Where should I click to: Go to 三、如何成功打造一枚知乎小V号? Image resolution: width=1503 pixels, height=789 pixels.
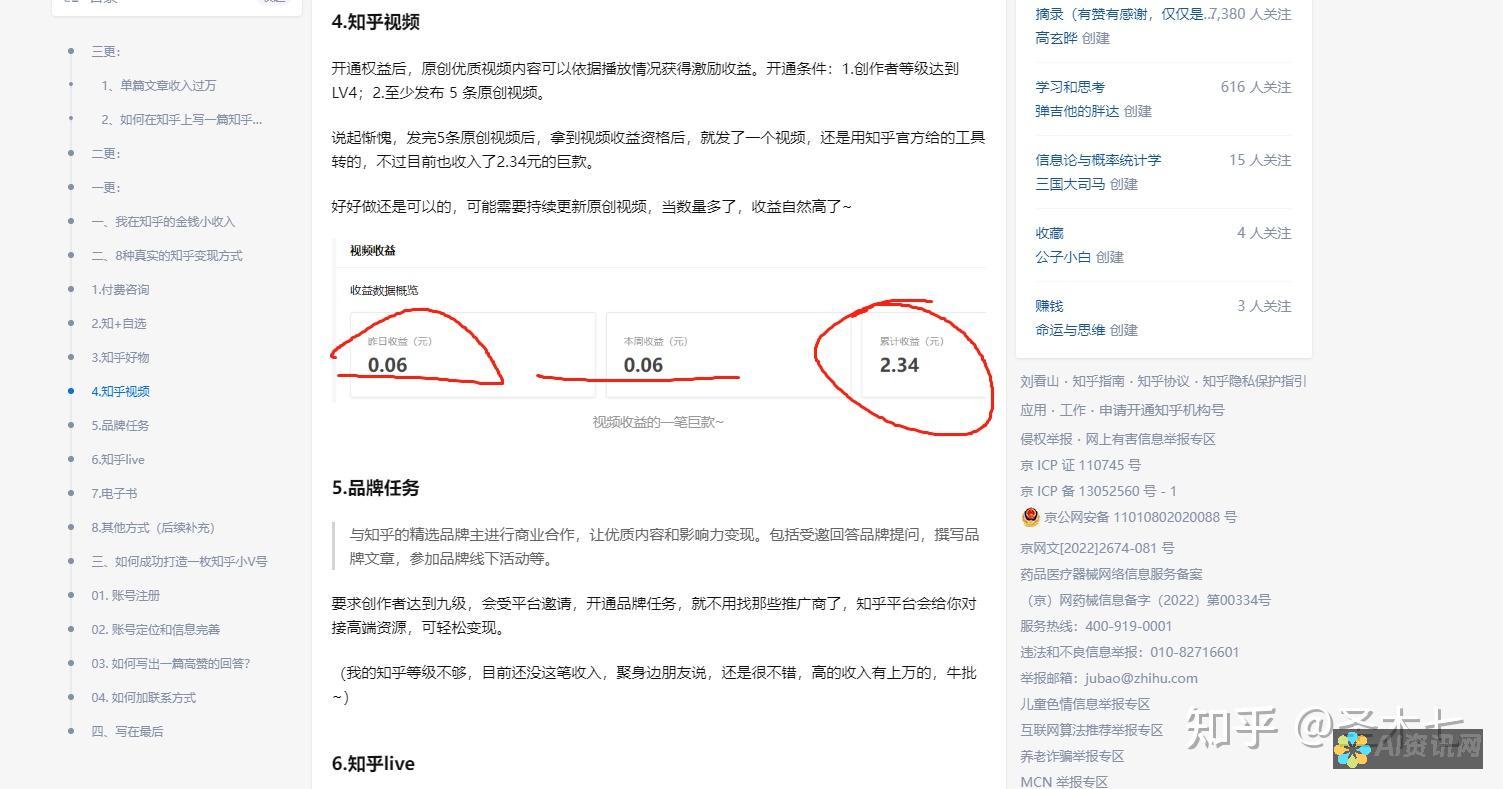pyautogui.click(x=179, y=561)
